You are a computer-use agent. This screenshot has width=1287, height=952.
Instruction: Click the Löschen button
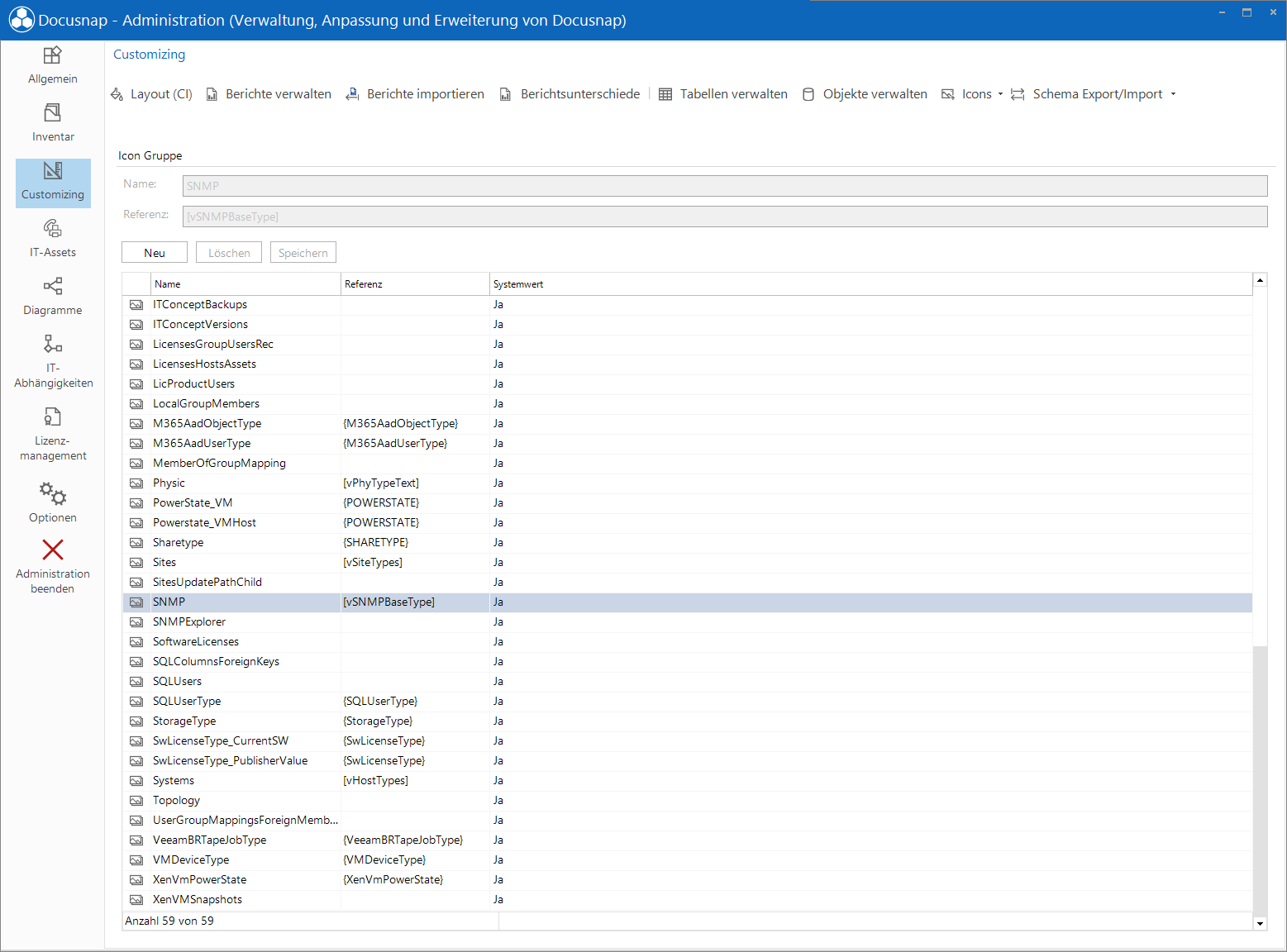click(229, 253)
